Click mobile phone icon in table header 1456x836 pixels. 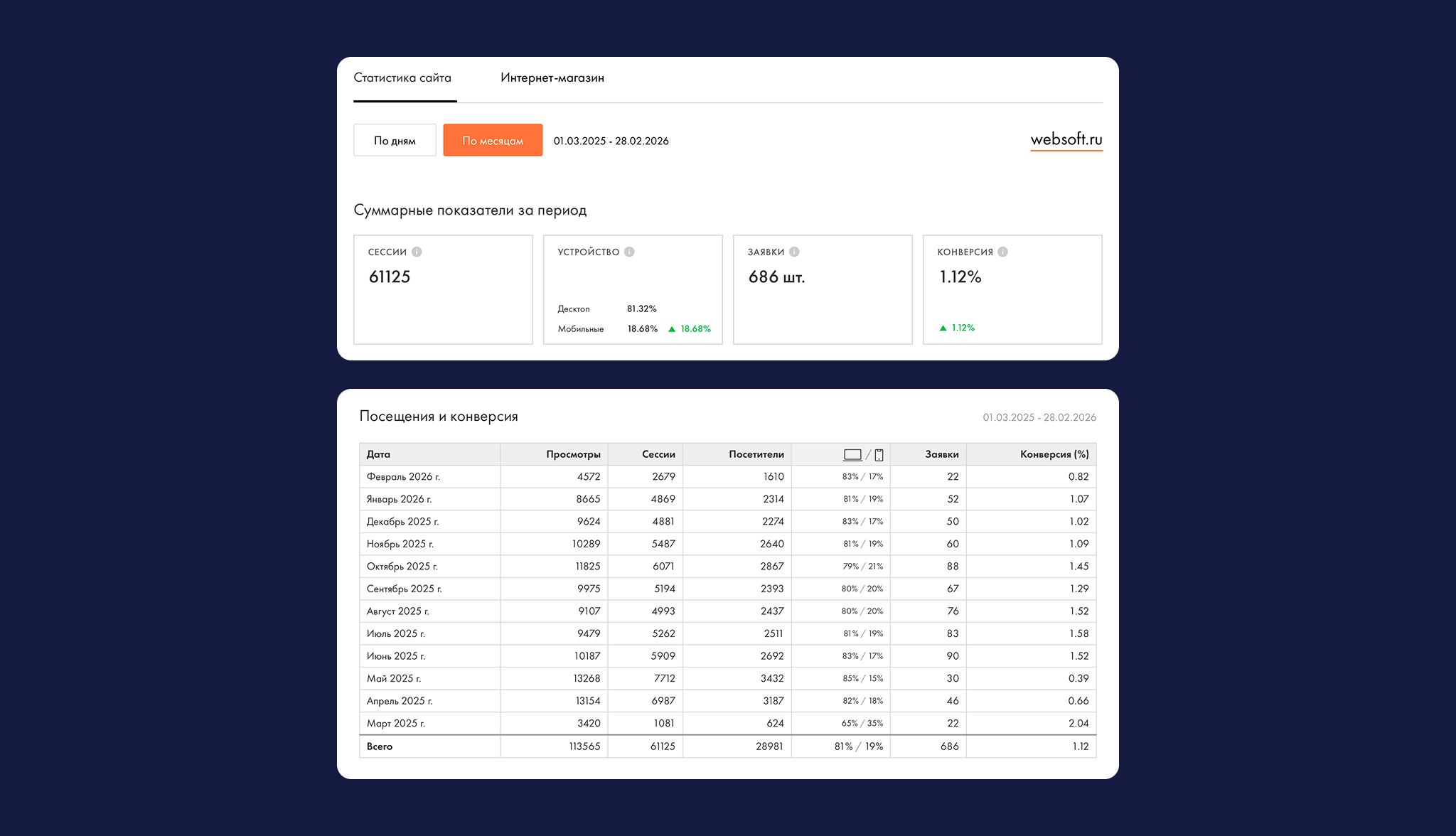point(879,455)
